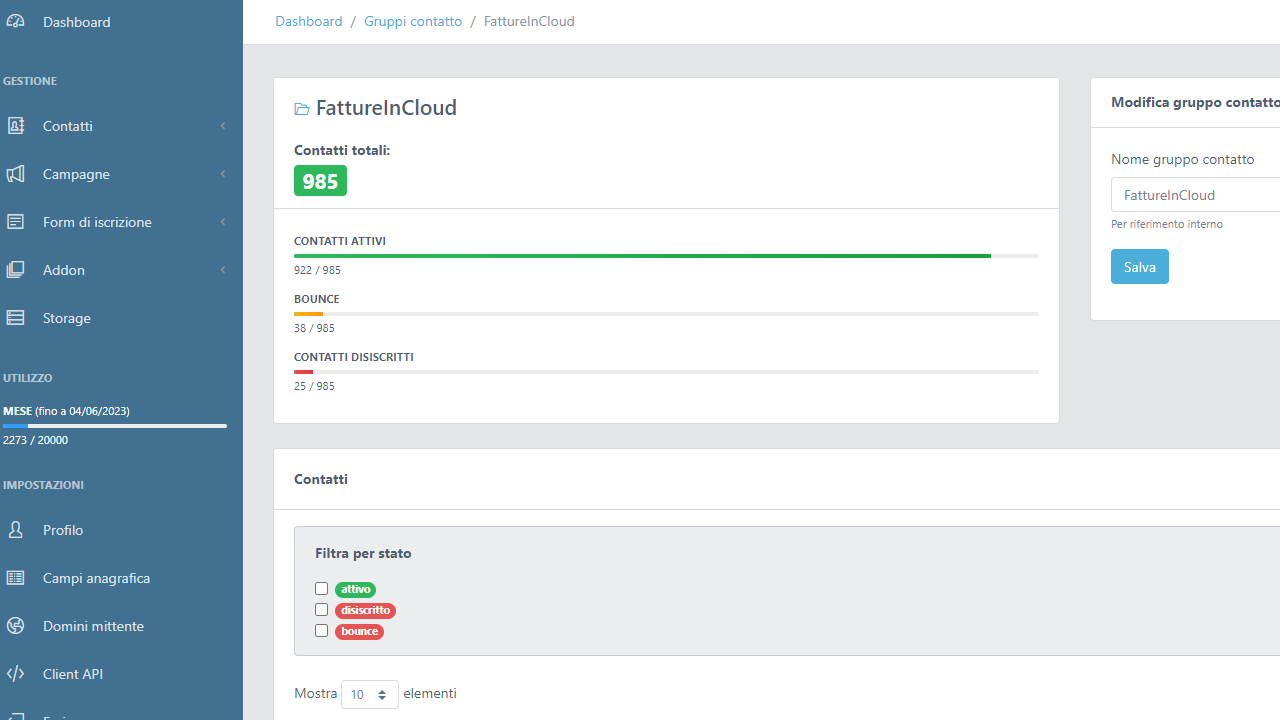1280x720 pixels.
Task: Click the 2273 / 20000 usage text
Action: (35, 440)
